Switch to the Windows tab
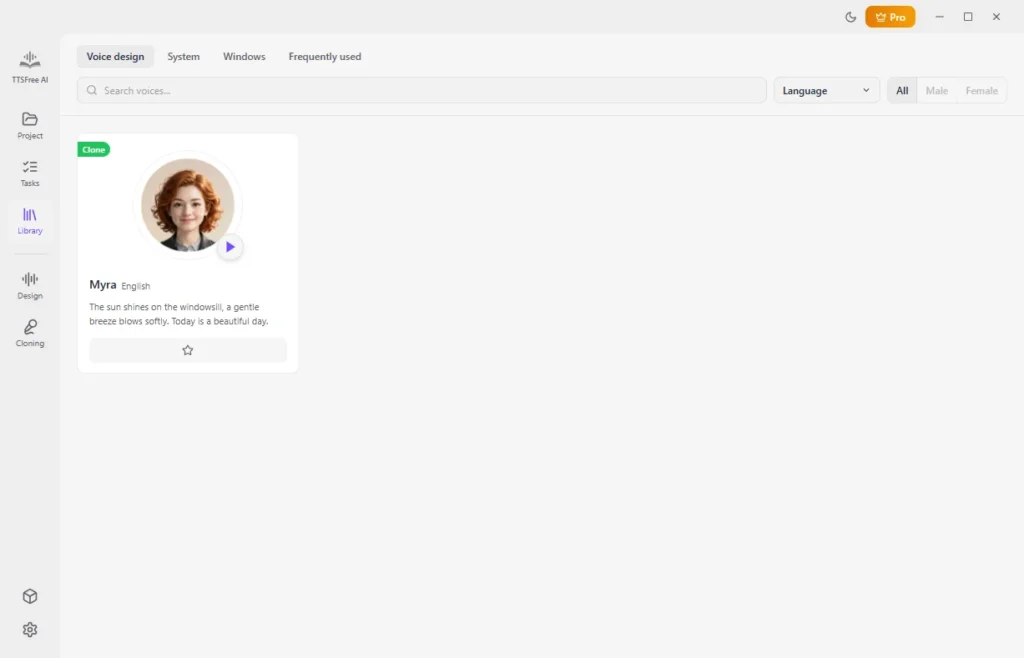The image size is (1024, 658). point(244,57)
